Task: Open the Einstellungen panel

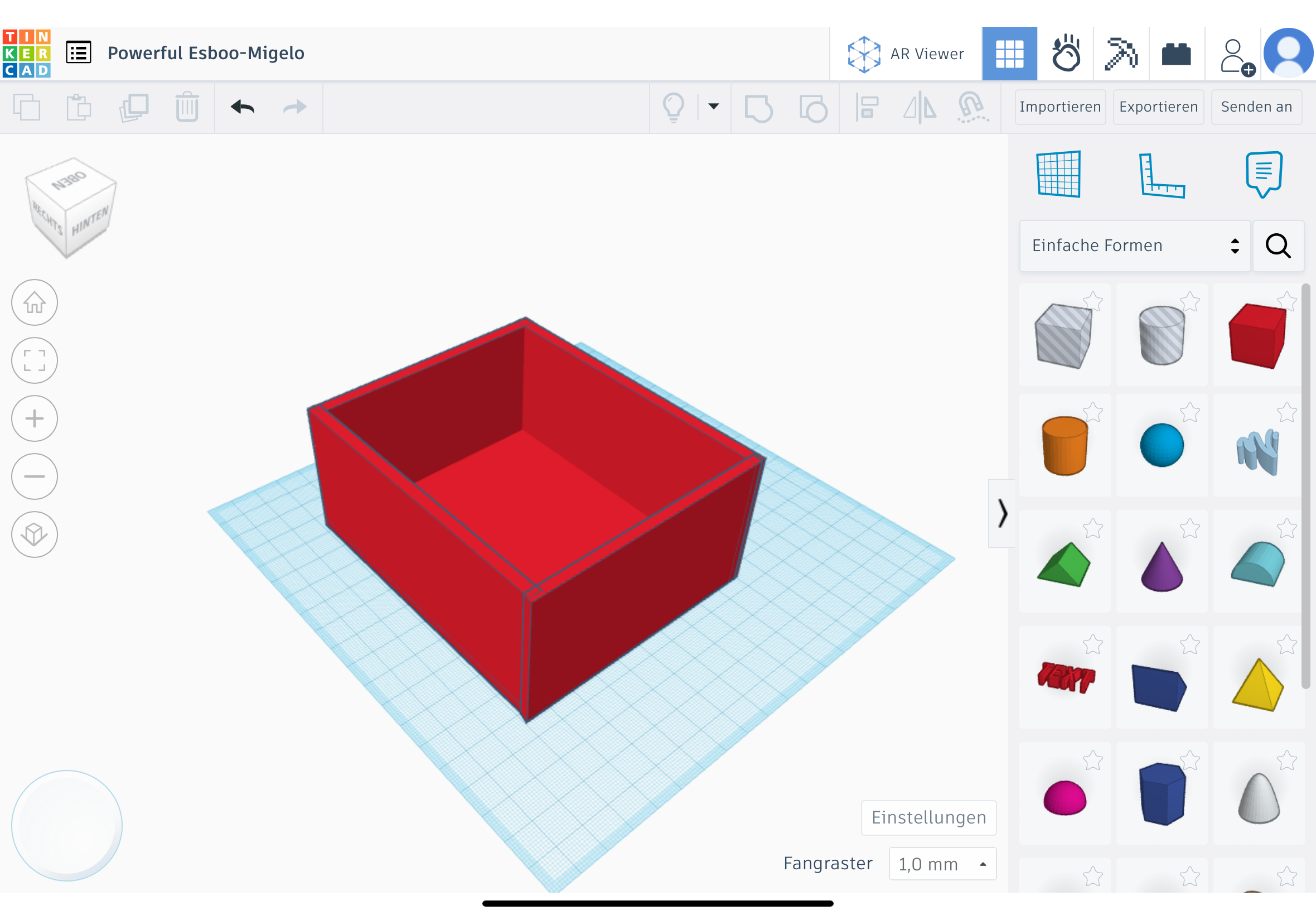Action: click(928, 817)
